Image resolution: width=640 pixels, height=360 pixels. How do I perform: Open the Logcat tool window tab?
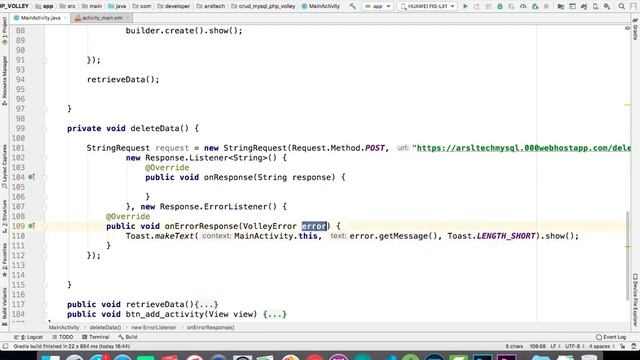click(x=28, y=337)
